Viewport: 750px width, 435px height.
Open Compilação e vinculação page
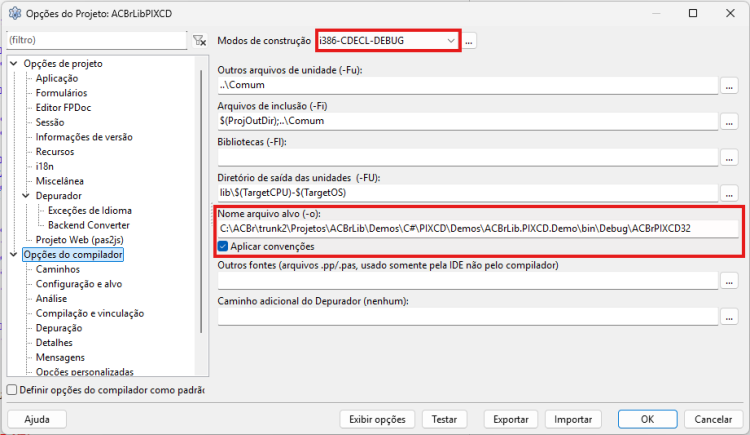point(89,313)
